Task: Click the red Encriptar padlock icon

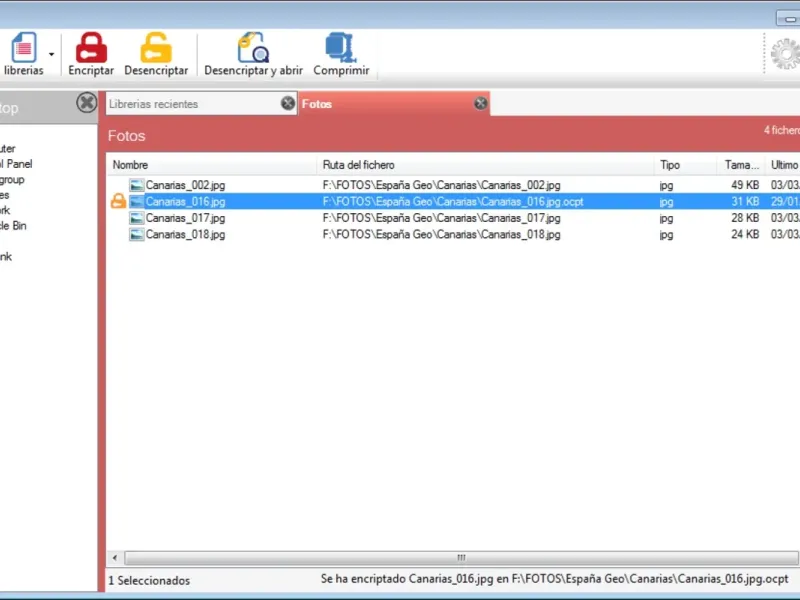Action: point(91,47)
